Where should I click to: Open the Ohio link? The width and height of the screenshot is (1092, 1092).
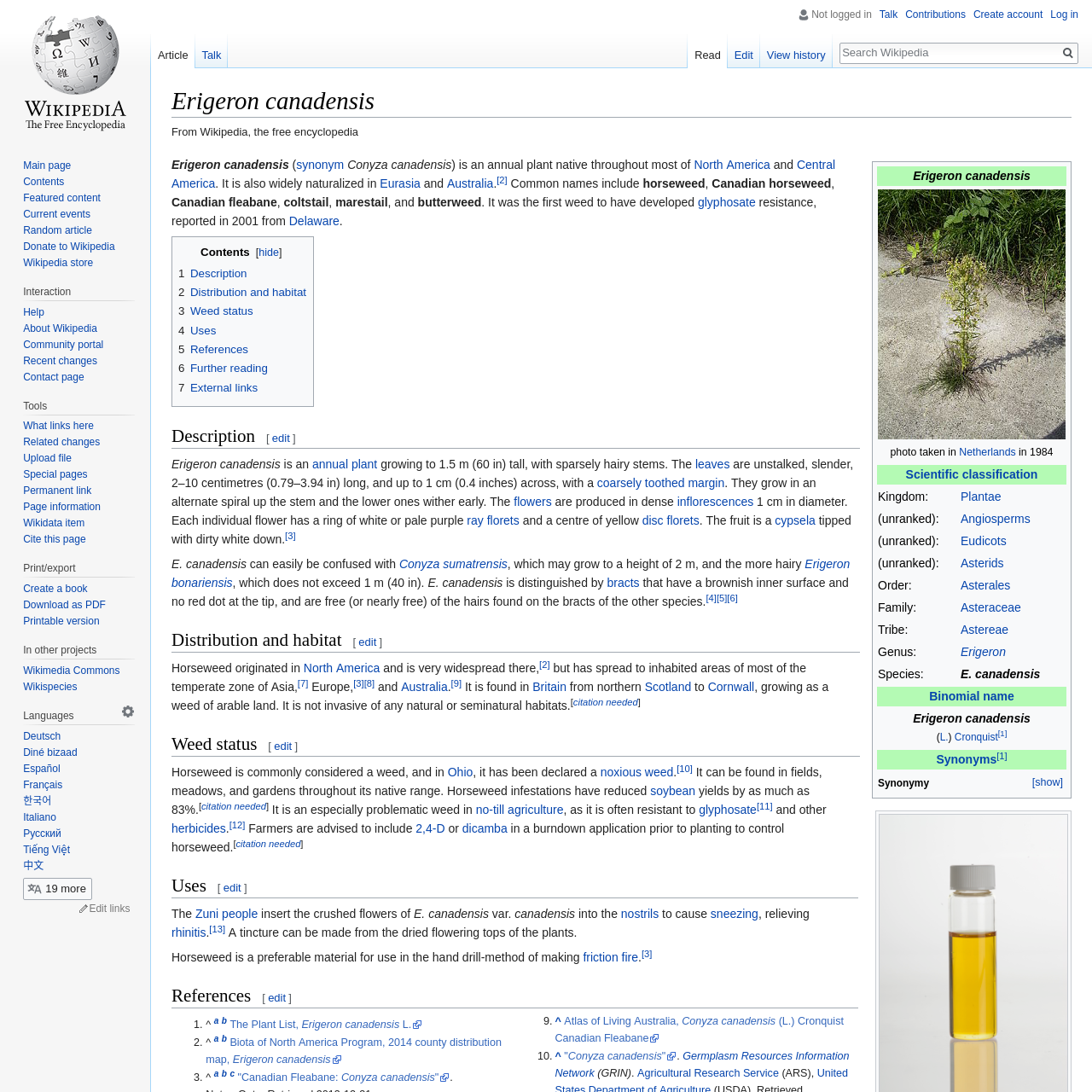pyautogui.click(x=460, y=772)
